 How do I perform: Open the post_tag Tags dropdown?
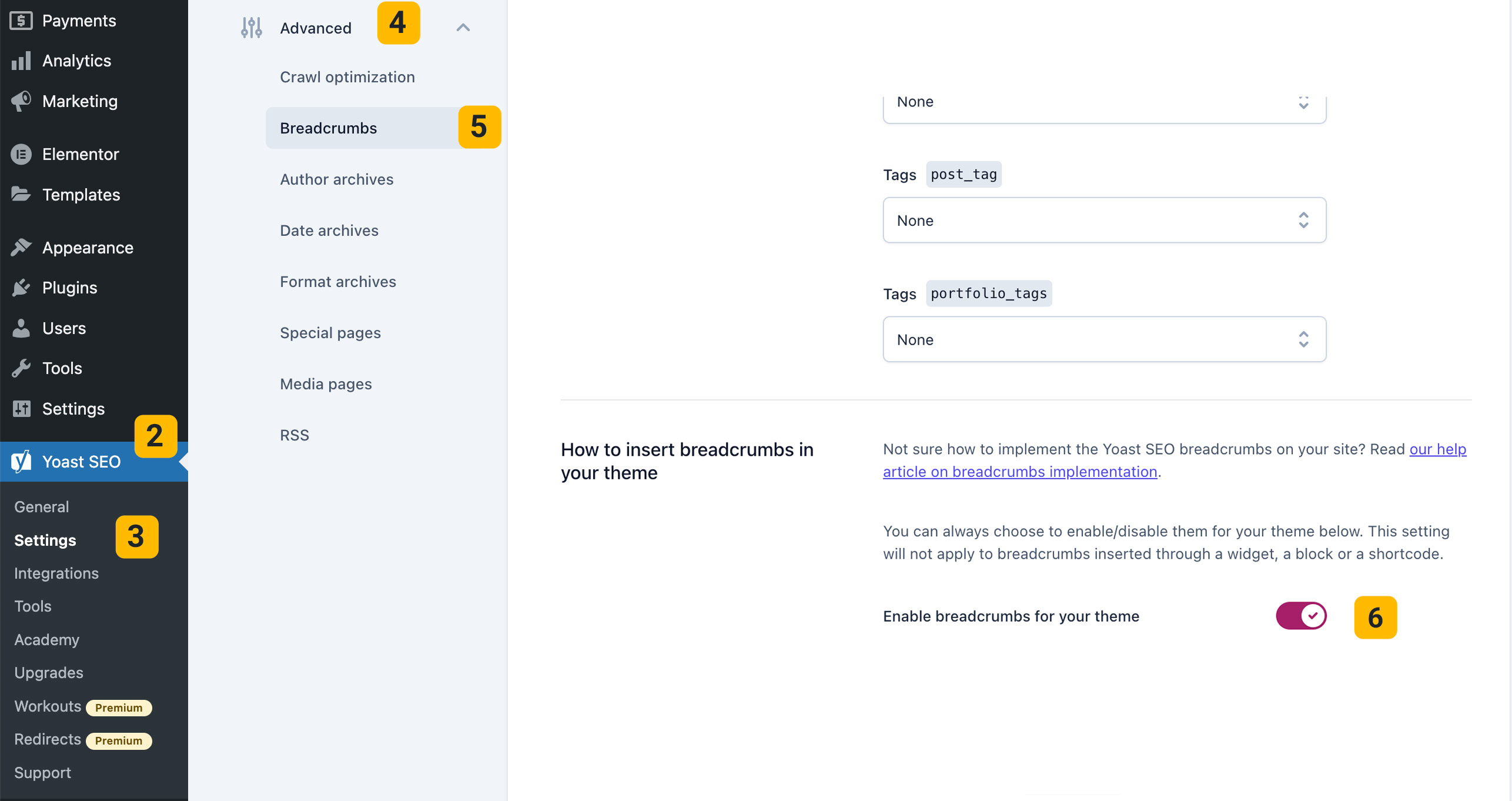(1104, 221)
